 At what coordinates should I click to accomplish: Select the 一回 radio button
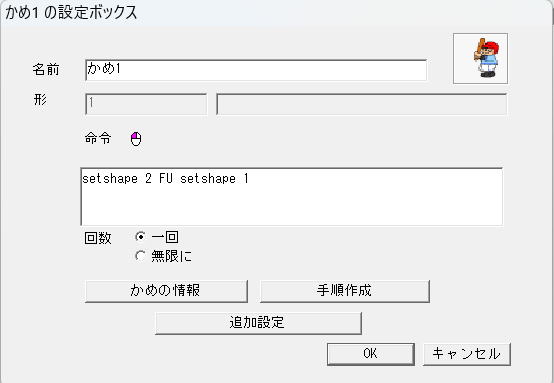point(140,236)
